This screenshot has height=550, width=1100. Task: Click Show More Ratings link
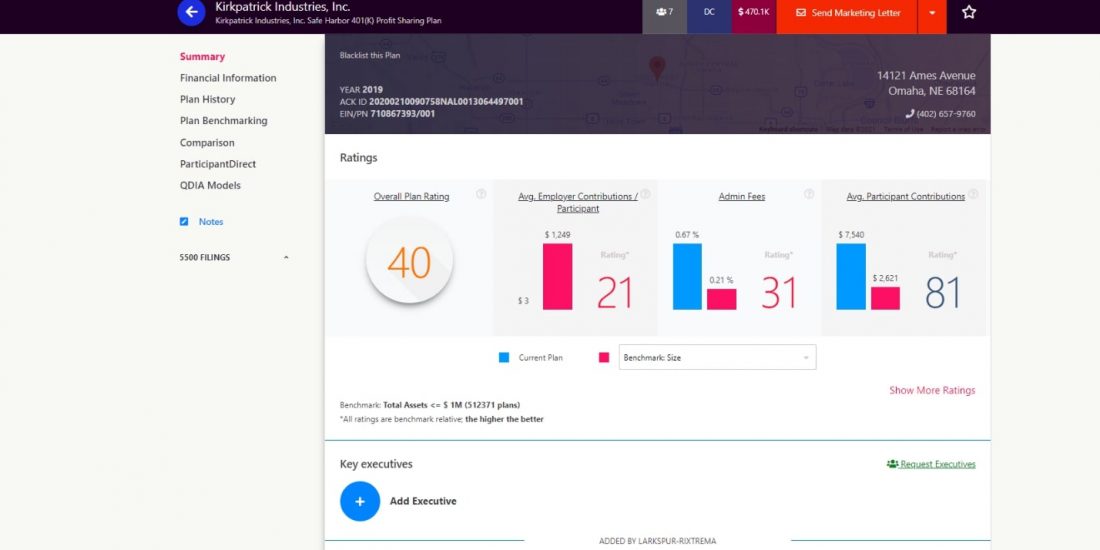932,390
